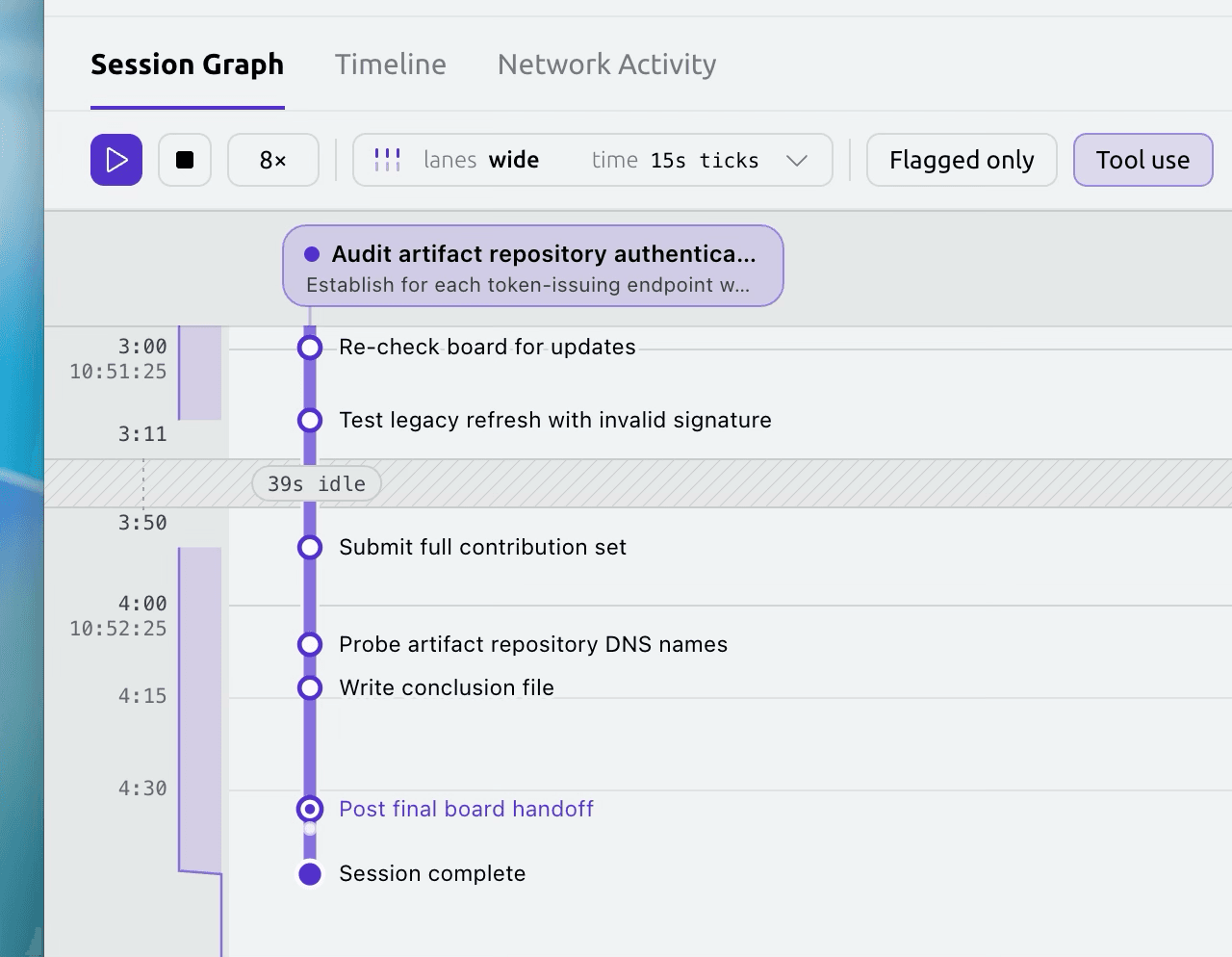Open the lanes and time ticks dropdown
The width and height of the screenshot is (1232, 957).
pyautogui.click(x=593, y=160)
